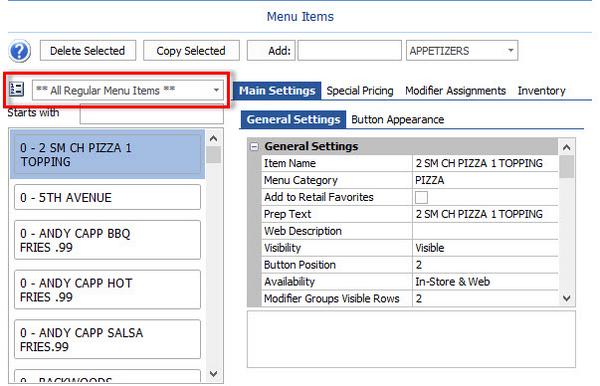Screen dimensions: 600x386
Task: Select 0 - ANDY CAPP BBQ FRIES .99
Action: click(x=108, y=240)
